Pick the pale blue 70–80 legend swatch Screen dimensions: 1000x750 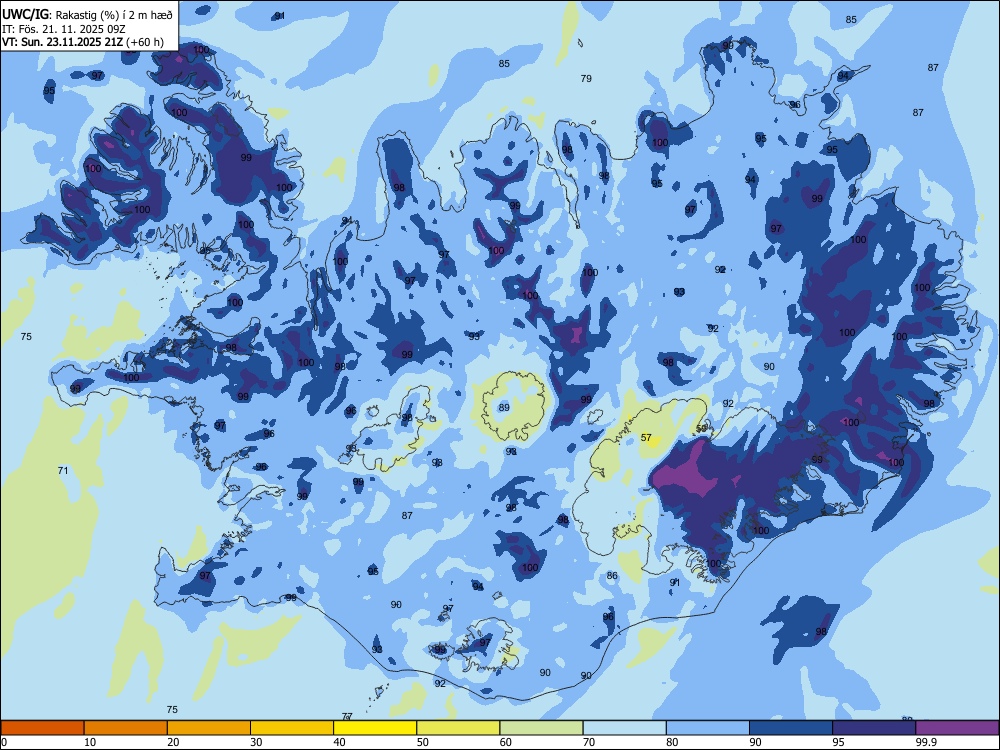click(625, 728)
